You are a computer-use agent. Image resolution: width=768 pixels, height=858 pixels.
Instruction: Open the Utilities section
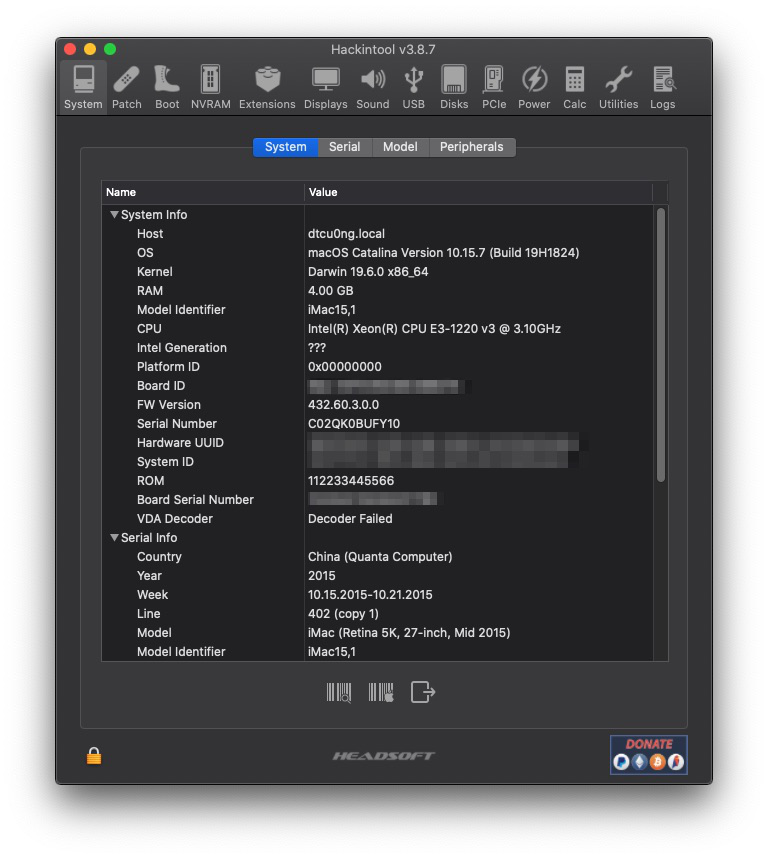coord(618,88)
